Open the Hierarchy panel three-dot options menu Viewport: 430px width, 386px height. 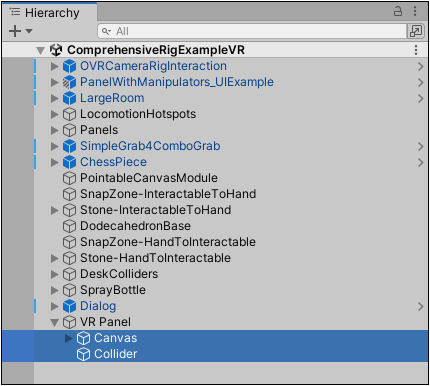pos(415,11)
